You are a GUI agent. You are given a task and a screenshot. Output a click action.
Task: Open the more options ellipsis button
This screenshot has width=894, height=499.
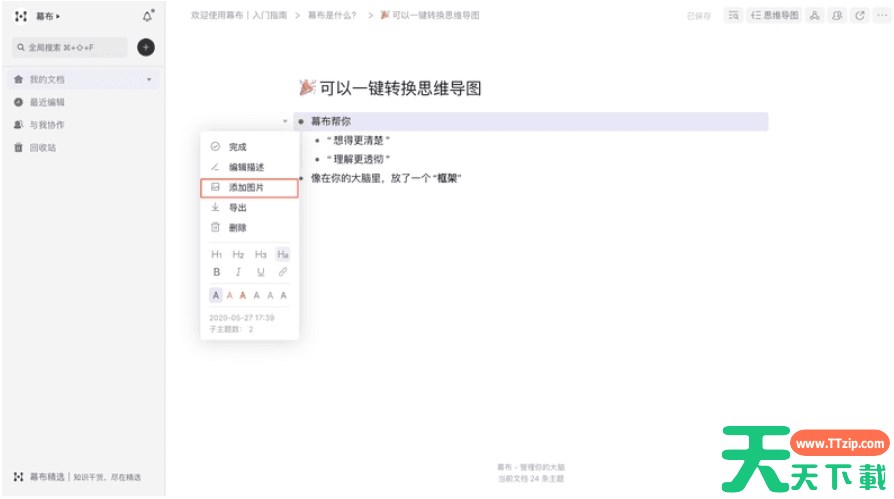click(x=880, y=16)
